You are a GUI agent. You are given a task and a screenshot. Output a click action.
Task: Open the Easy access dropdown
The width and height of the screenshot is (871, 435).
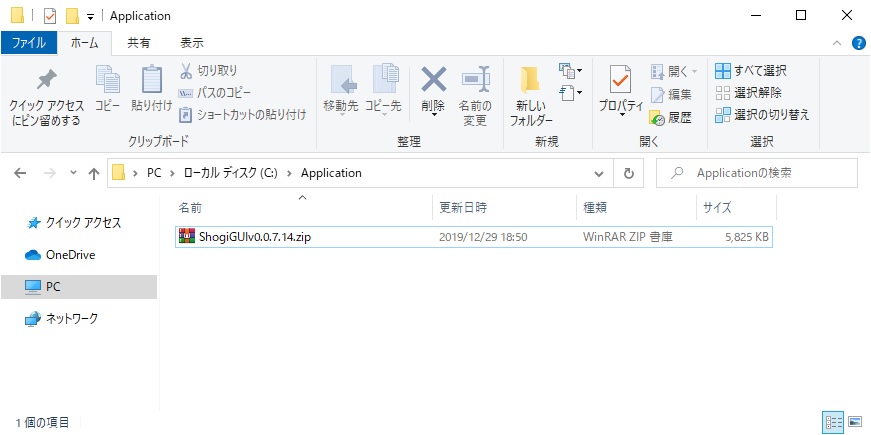[x=570, y=93]
